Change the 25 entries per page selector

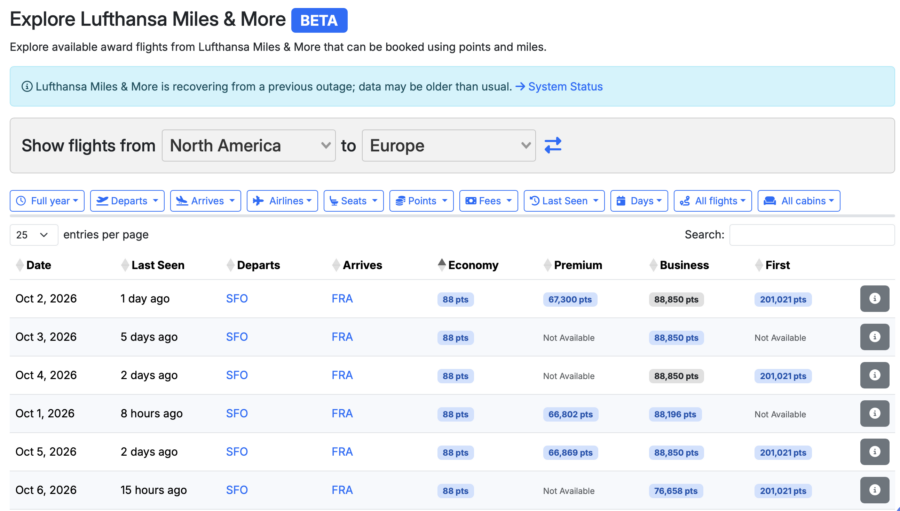[x=34, y=235]
